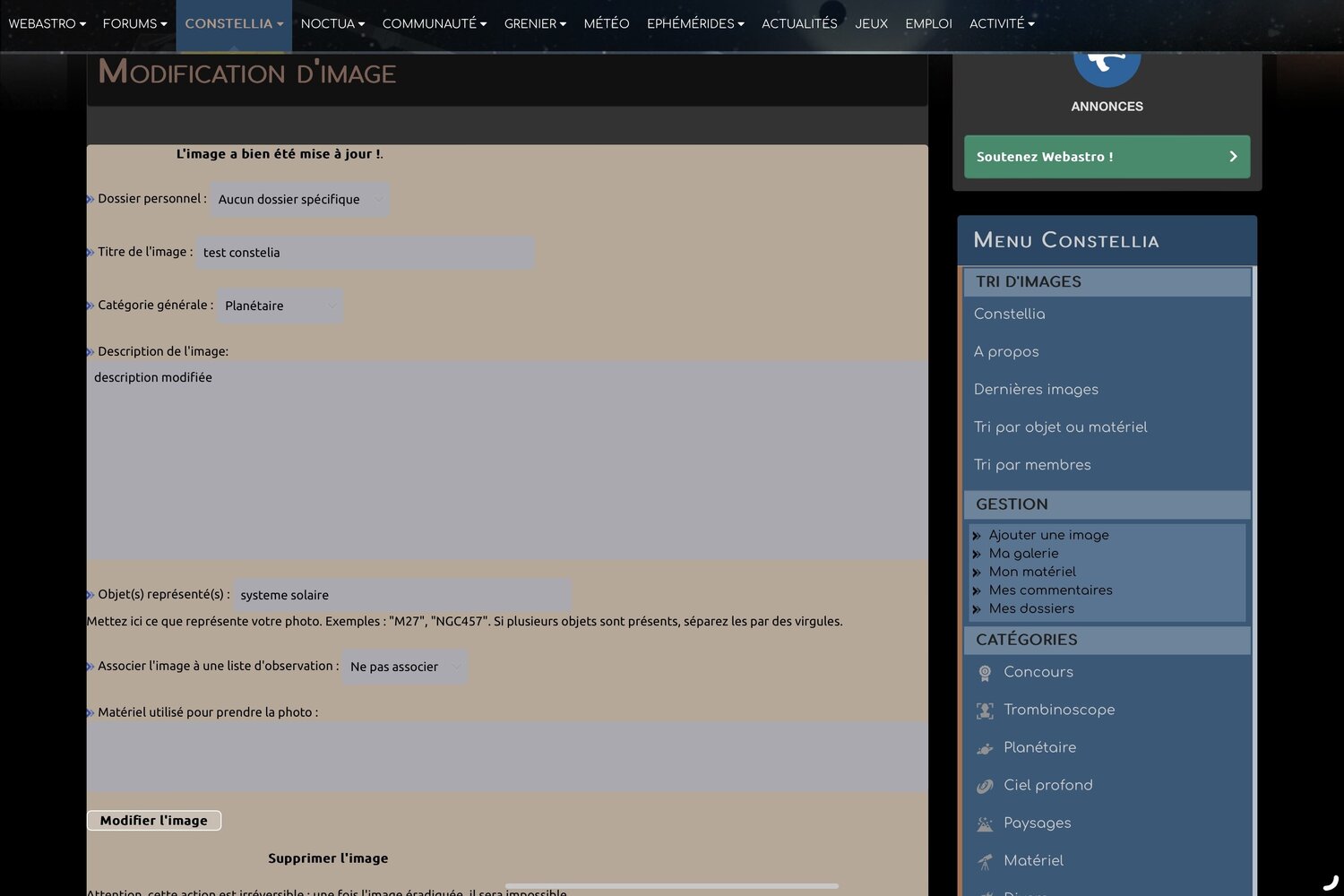This screenshot has width=1344, height=896.
Task: Click the Objet(s) représenté(s) input field
Action: tap(402, 595)
